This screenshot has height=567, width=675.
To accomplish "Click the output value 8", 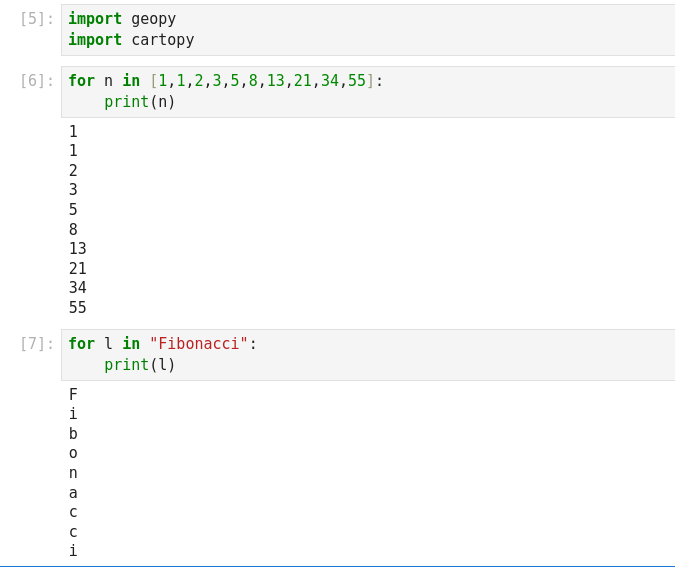I will 73,230.
